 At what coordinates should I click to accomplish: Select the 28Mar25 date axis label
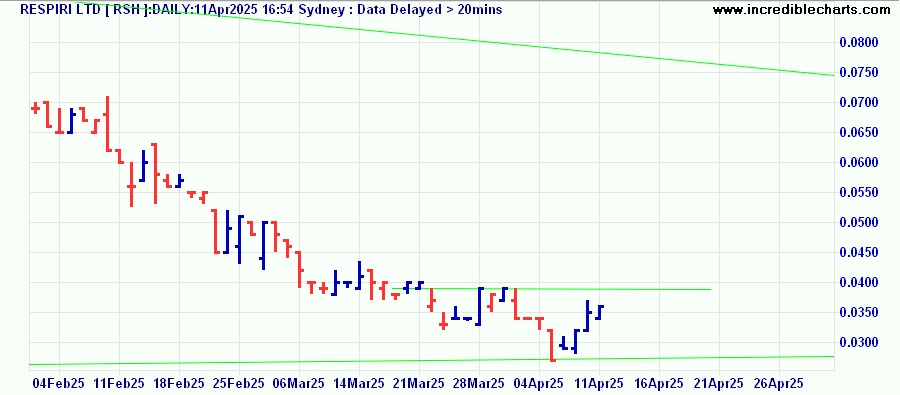(x=479, y=383)
